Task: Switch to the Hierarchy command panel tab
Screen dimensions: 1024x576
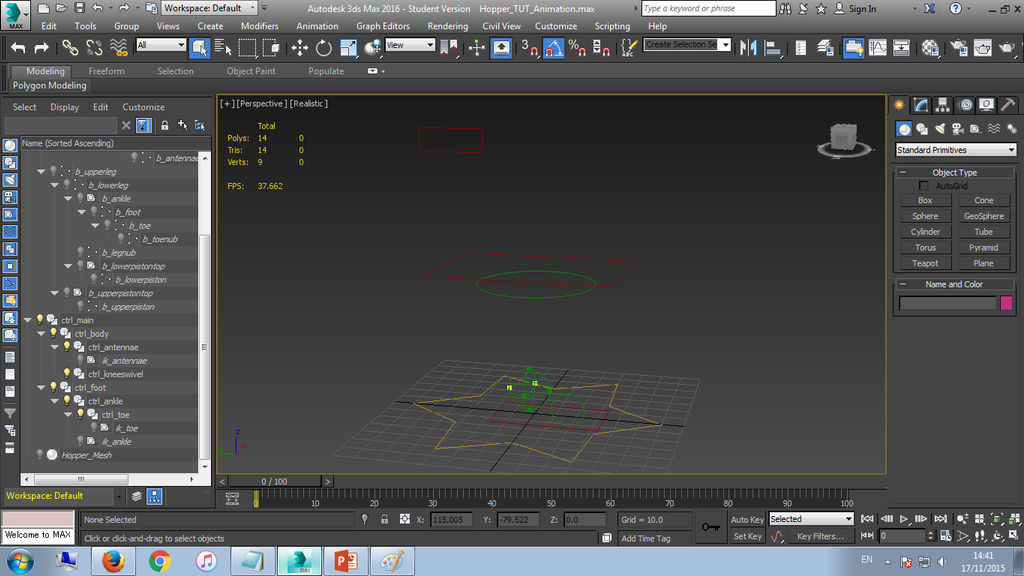Action: [x=942, y=104]
